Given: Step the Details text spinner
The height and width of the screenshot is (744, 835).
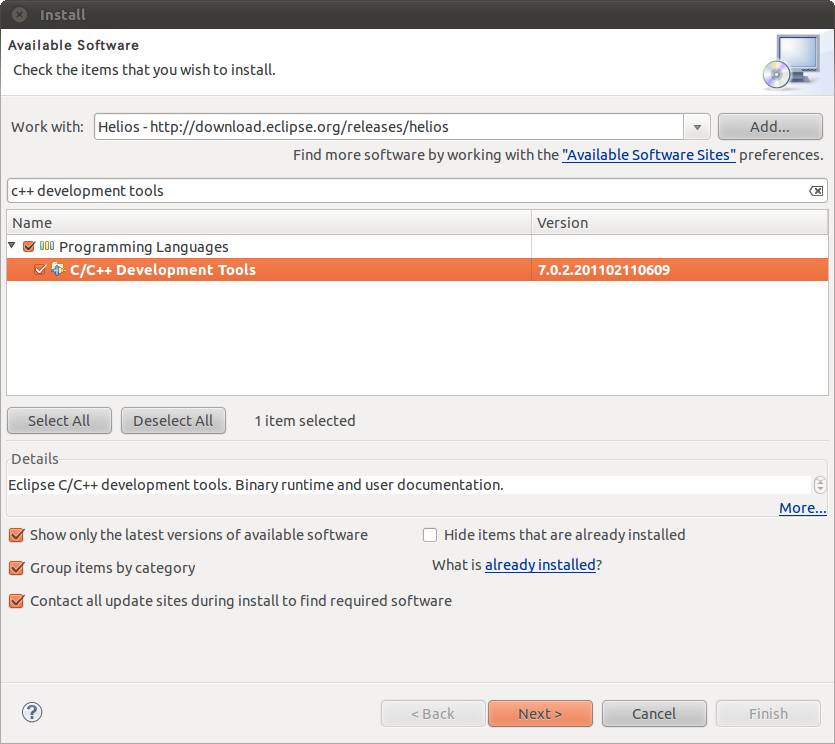Looking at the screenshot, I should coord(820,485).
